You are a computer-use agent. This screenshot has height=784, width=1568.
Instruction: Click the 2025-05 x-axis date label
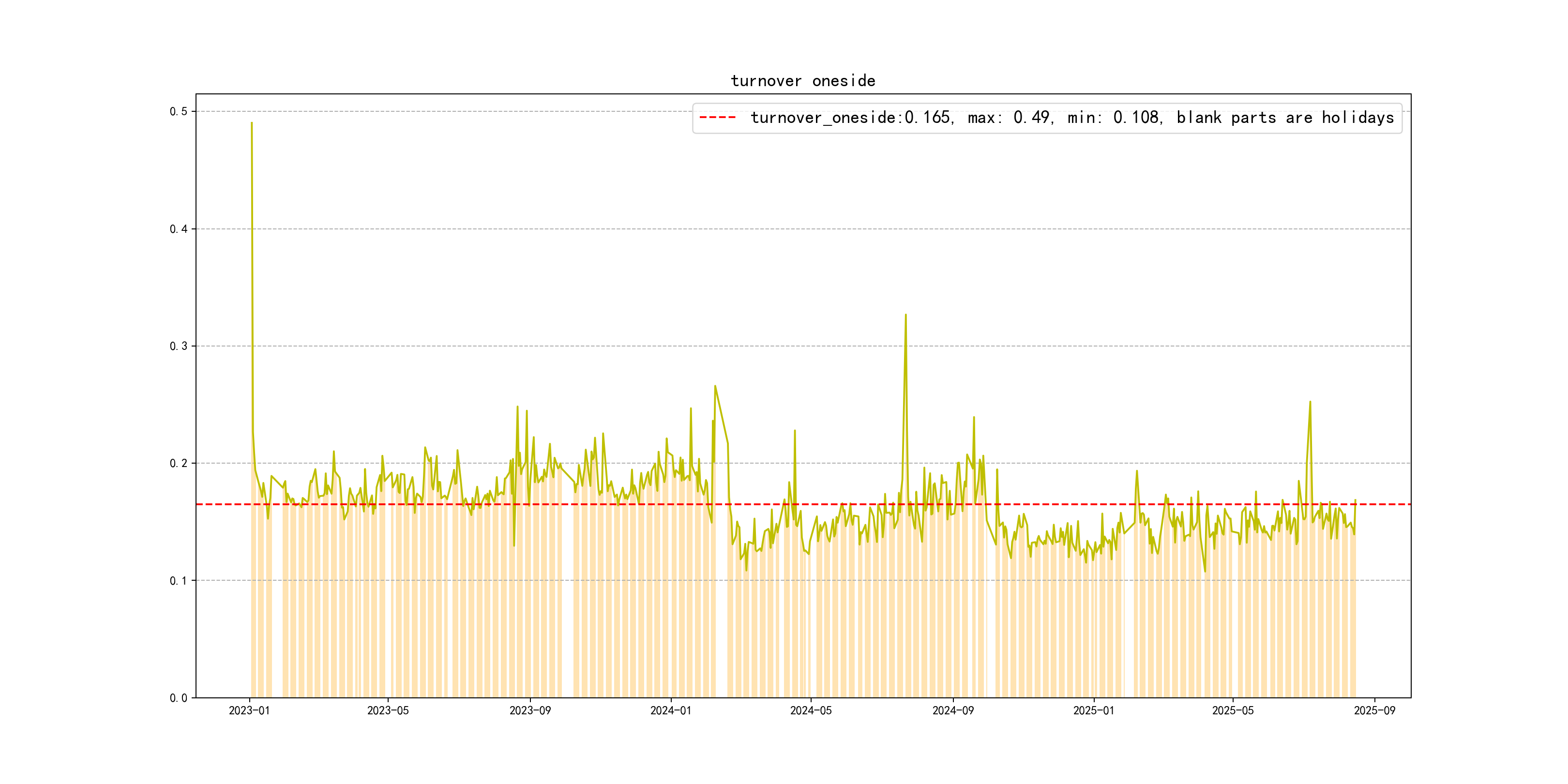[1233, 711]
